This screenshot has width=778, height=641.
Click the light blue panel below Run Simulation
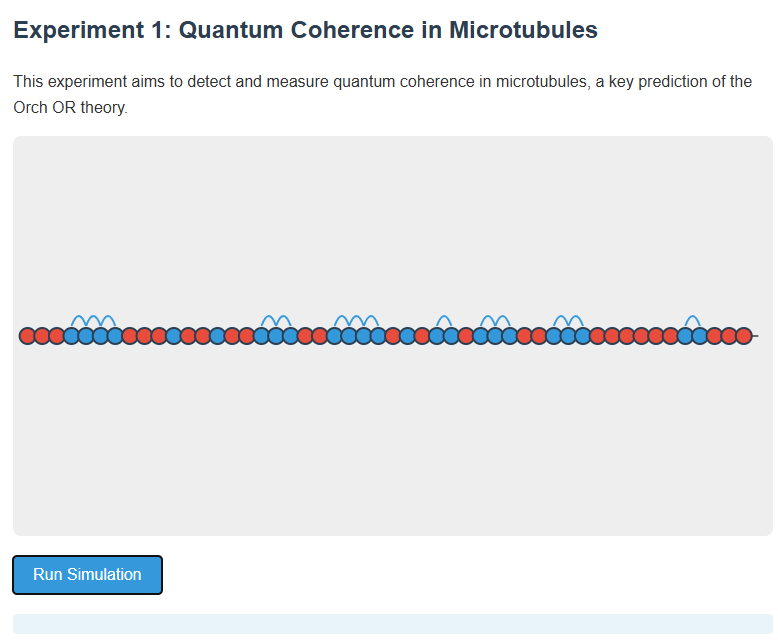[392, 624]
